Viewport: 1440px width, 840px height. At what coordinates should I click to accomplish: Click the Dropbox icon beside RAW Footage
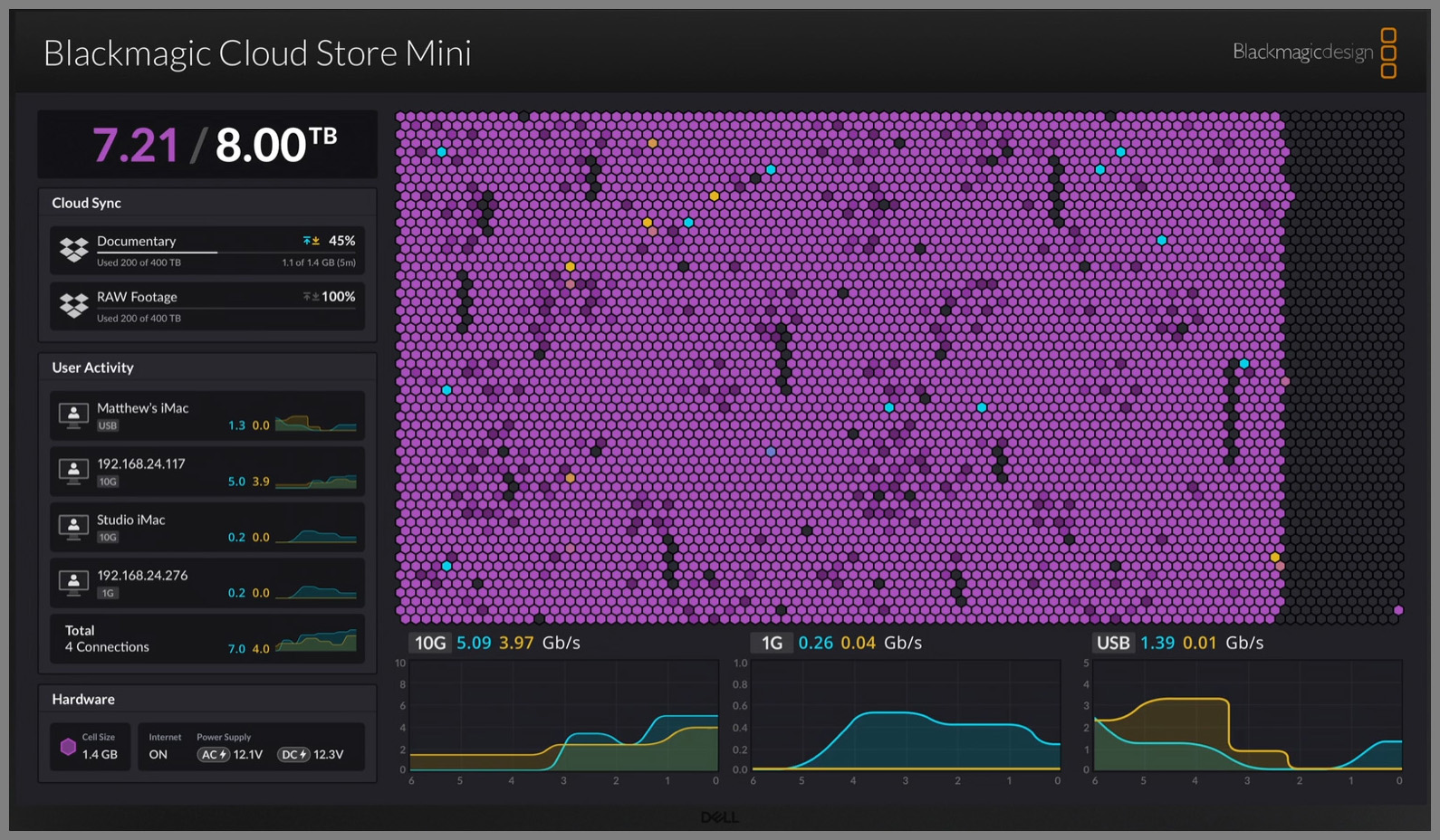coord(74,305)
